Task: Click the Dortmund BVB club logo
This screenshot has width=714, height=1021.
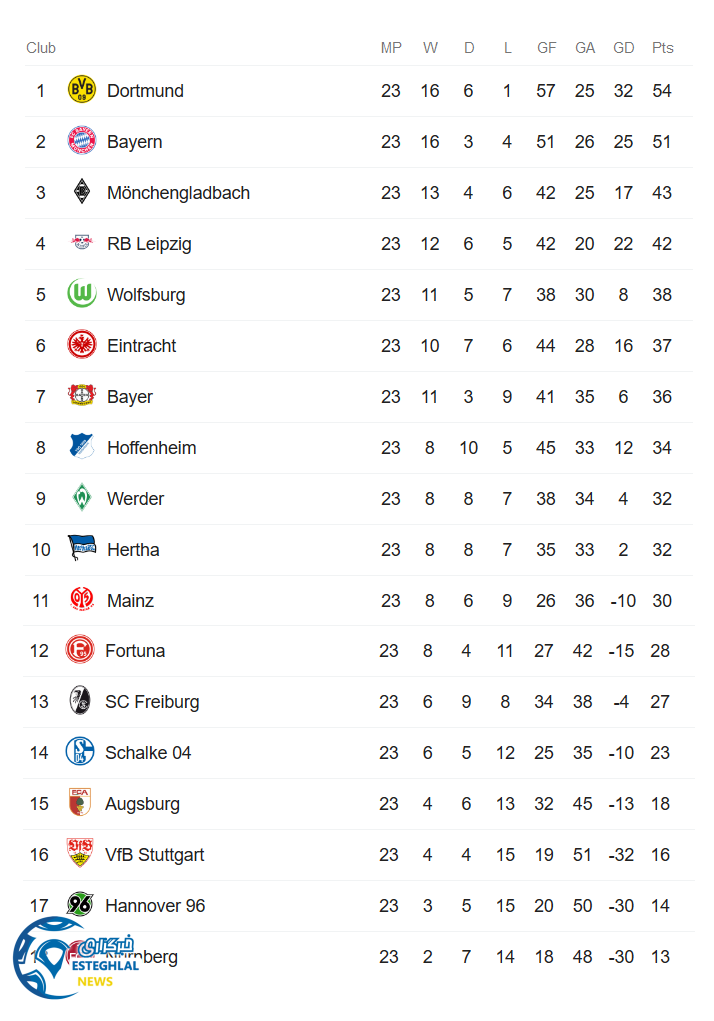Action: click(x=82, y=91)
